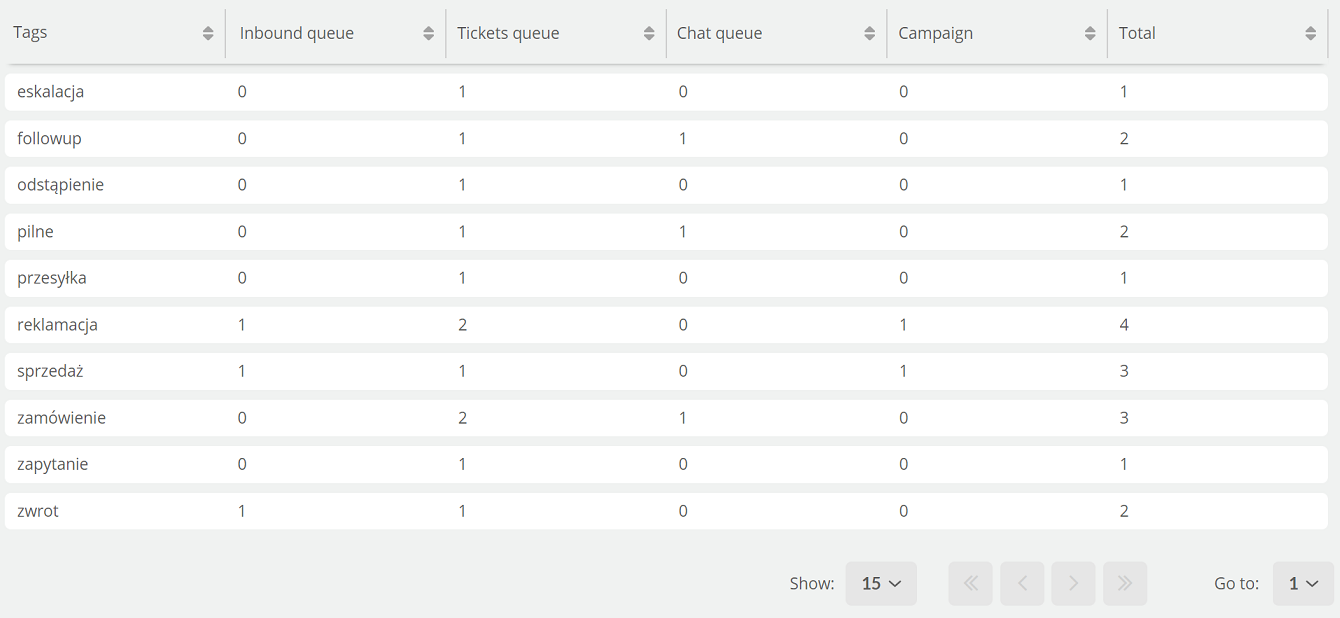Image resolution: width=1340 pixels, height=618 pixels.
Task: Toggle sort icon for Tickets queue
Action: click(649, 33)
